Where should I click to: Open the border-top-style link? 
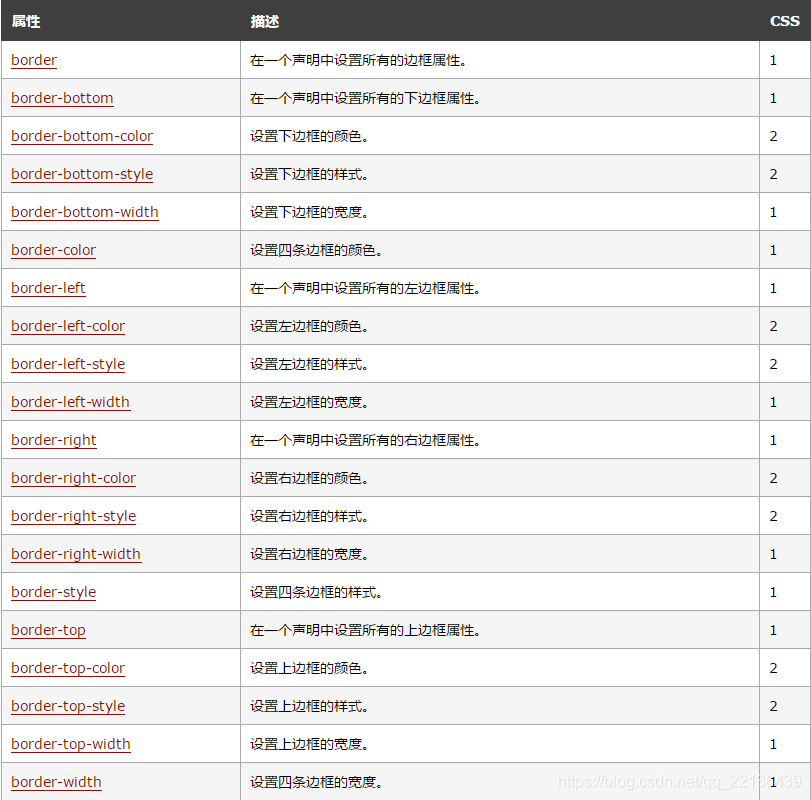[68, 706]
